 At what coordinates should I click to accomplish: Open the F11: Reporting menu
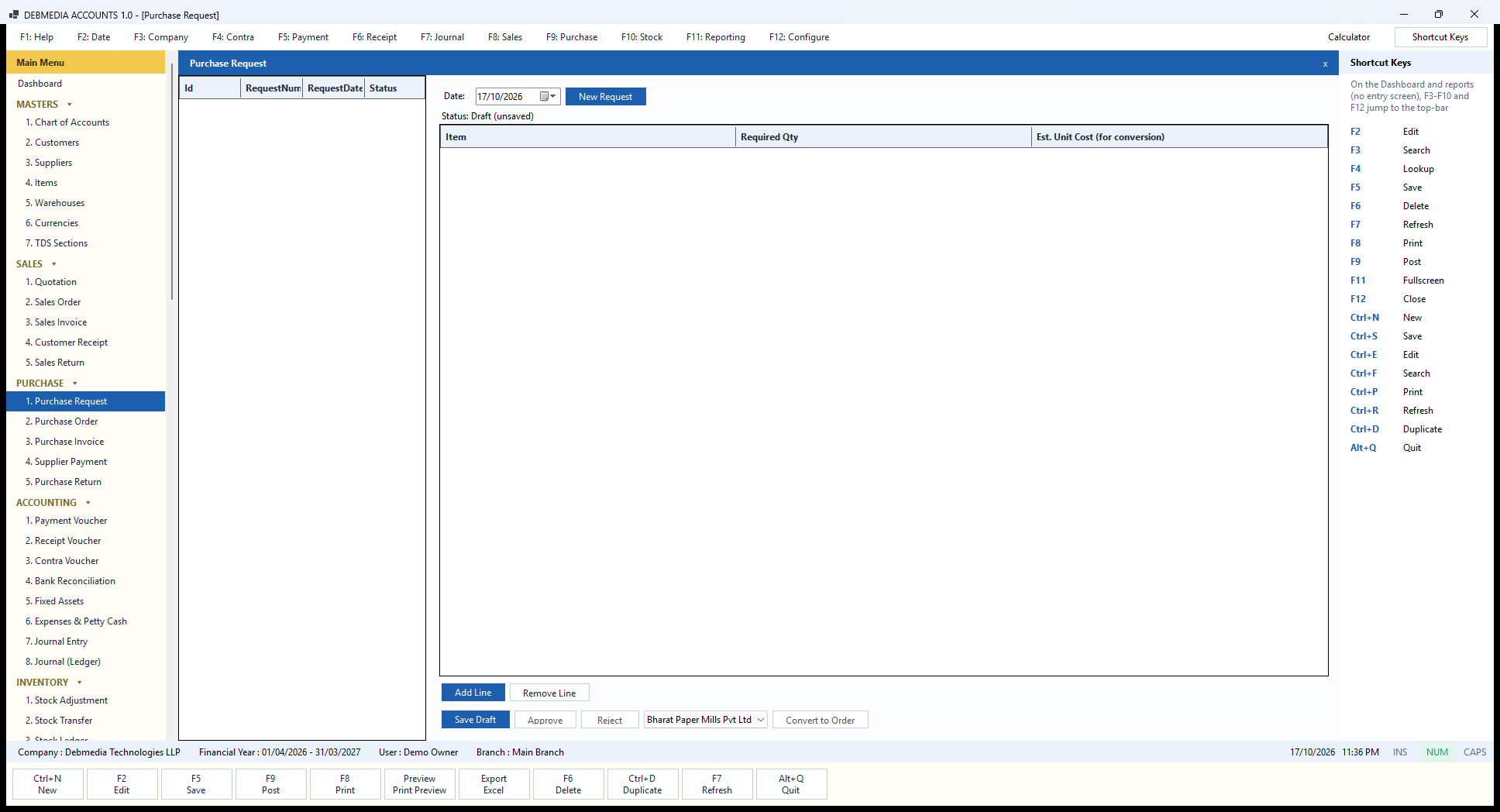pyautogui.click(x=716, y=37)
